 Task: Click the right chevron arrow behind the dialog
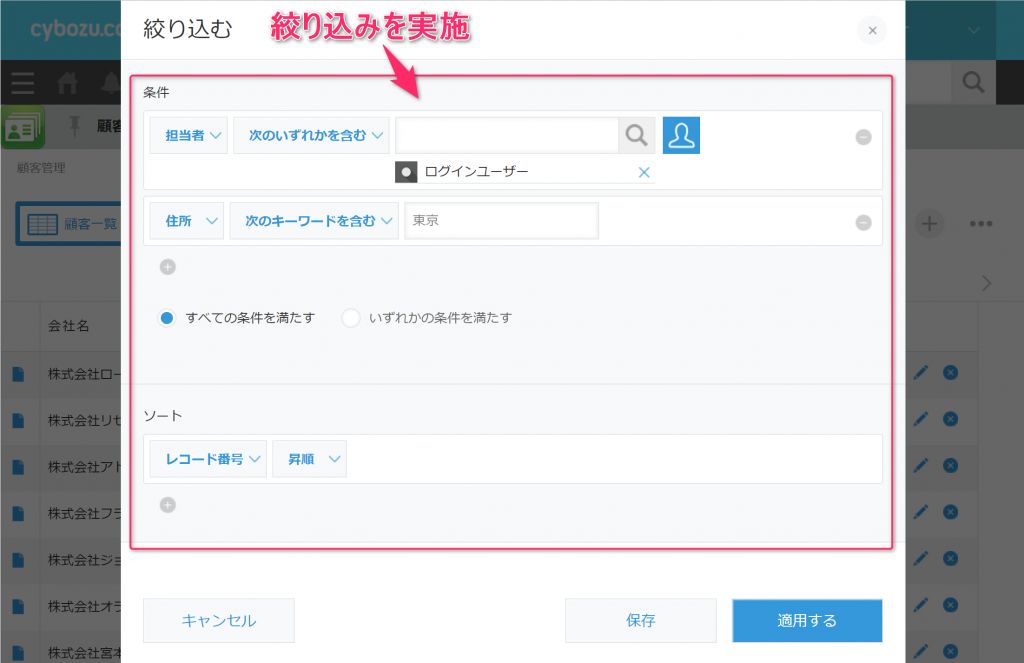pos(987,283)
